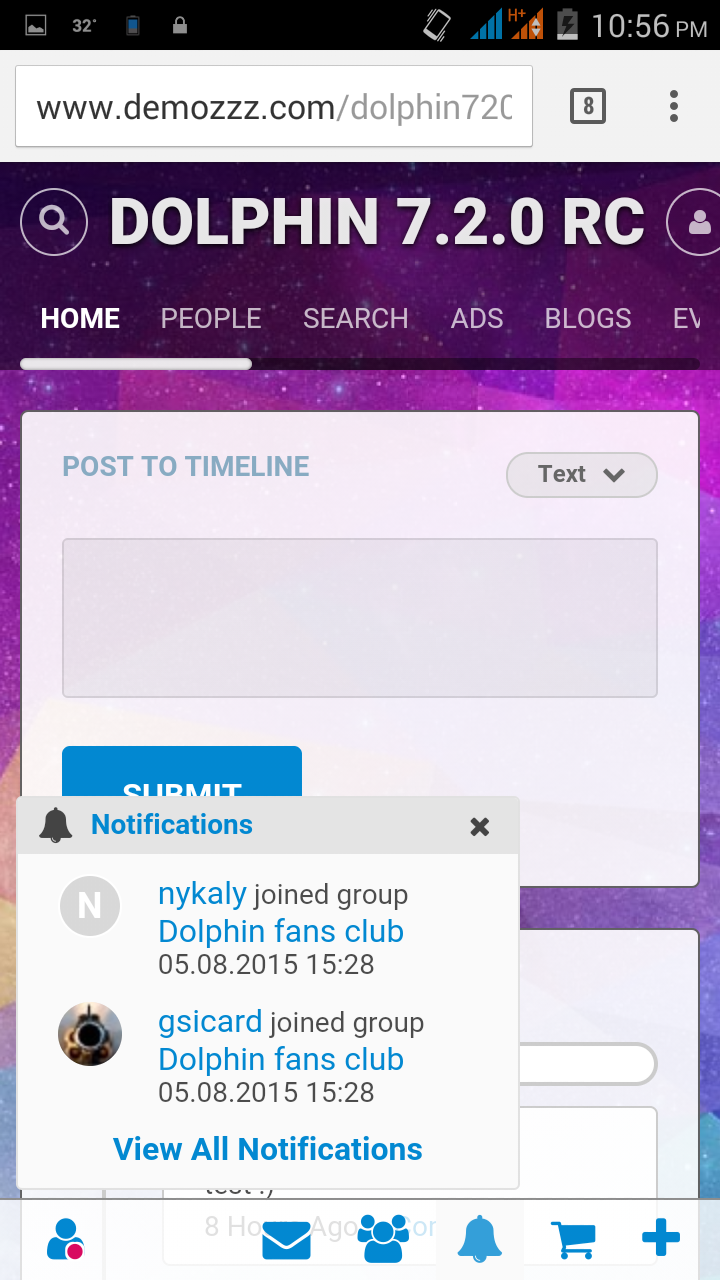720x1280 pixels.
Task: Expand the Text post type dropdown
Action: point(581,474)
